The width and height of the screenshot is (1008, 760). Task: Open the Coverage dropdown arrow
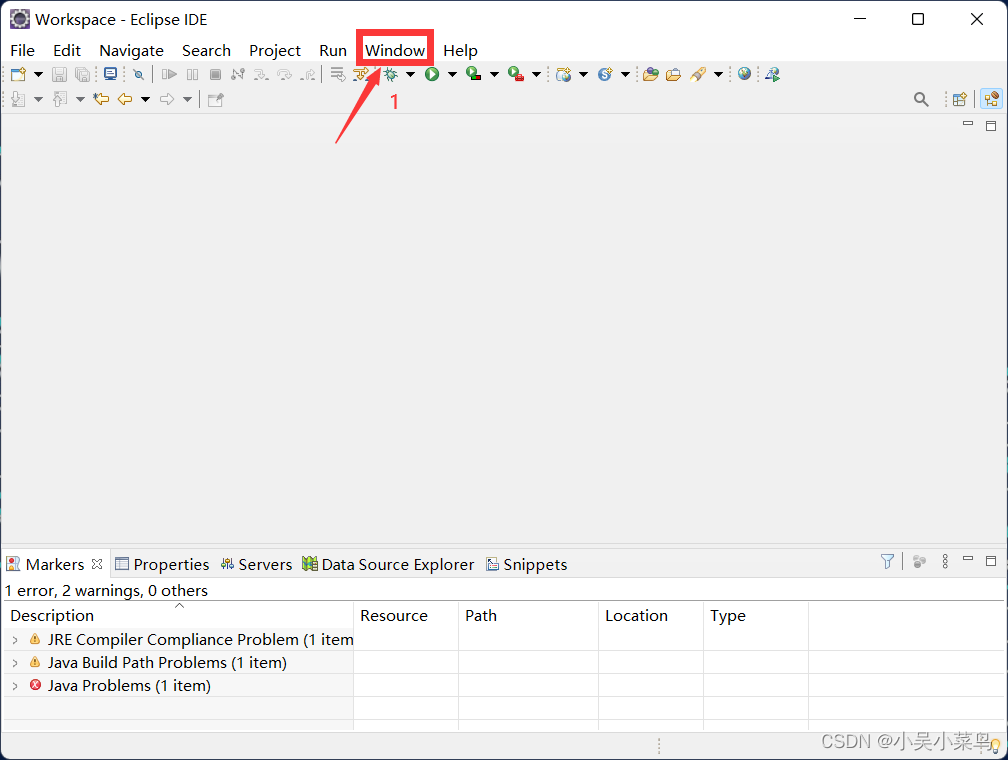[494, 75]
